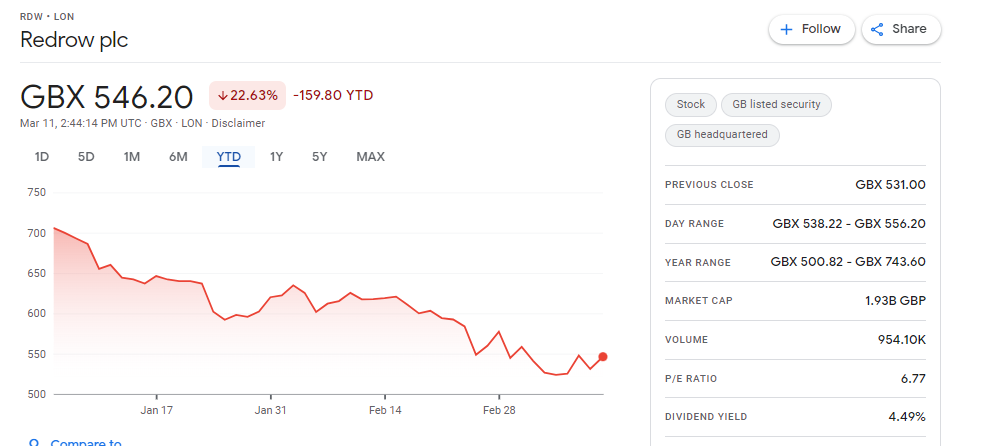Select the GBX 531.00 value
Screen dimensions: 986x446
point(890,185)
